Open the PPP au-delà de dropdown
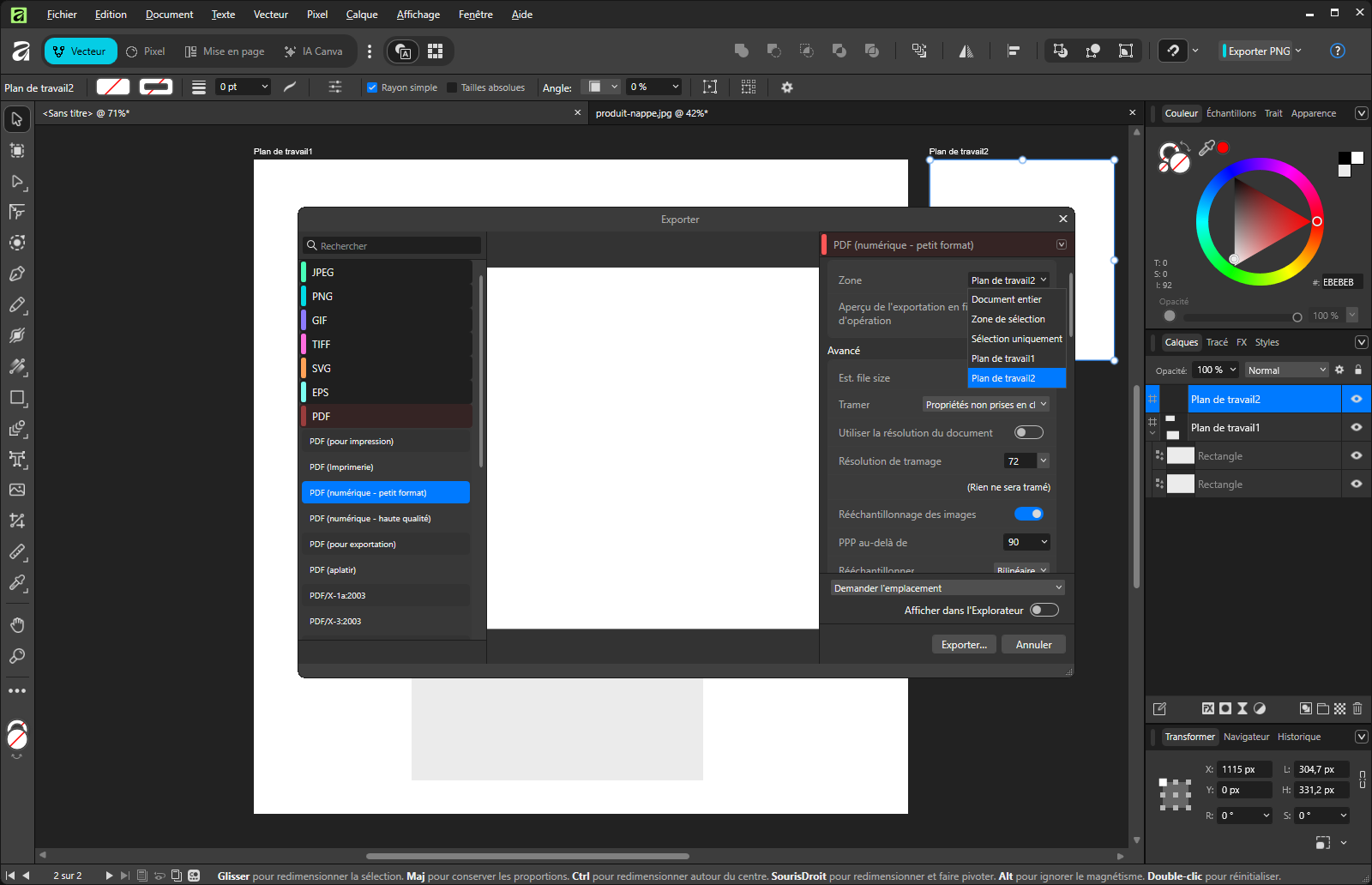1372x885 pixels. coord(1026,542)
